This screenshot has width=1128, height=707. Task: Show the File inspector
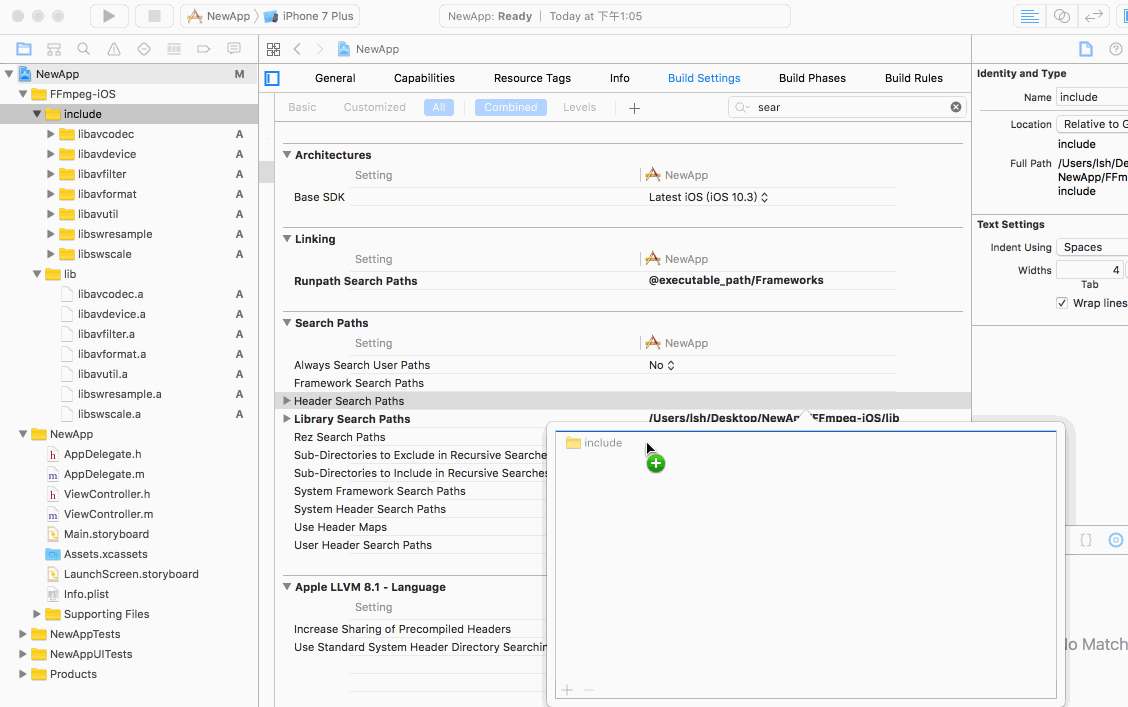point(1086,49)
